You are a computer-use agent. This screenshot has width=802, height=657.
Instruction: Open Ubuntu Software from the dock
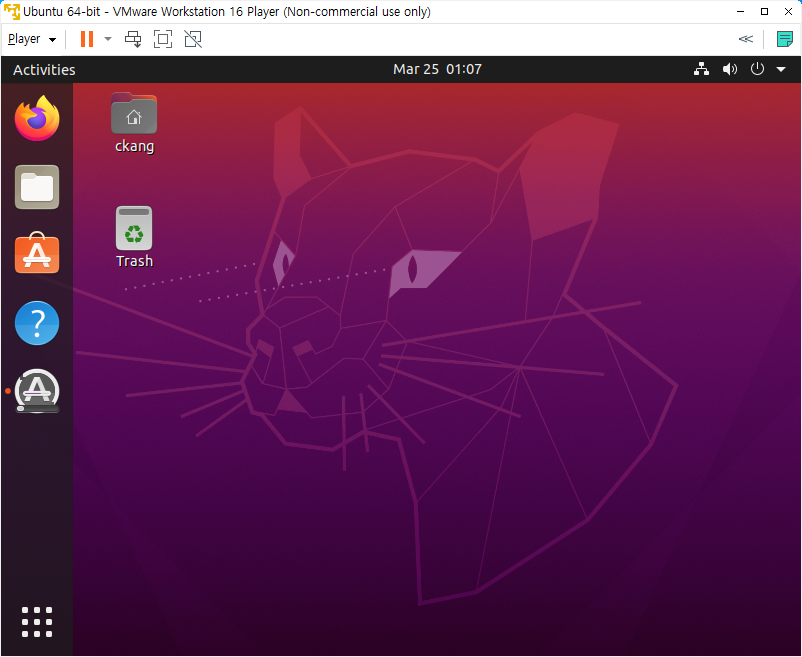37,253
